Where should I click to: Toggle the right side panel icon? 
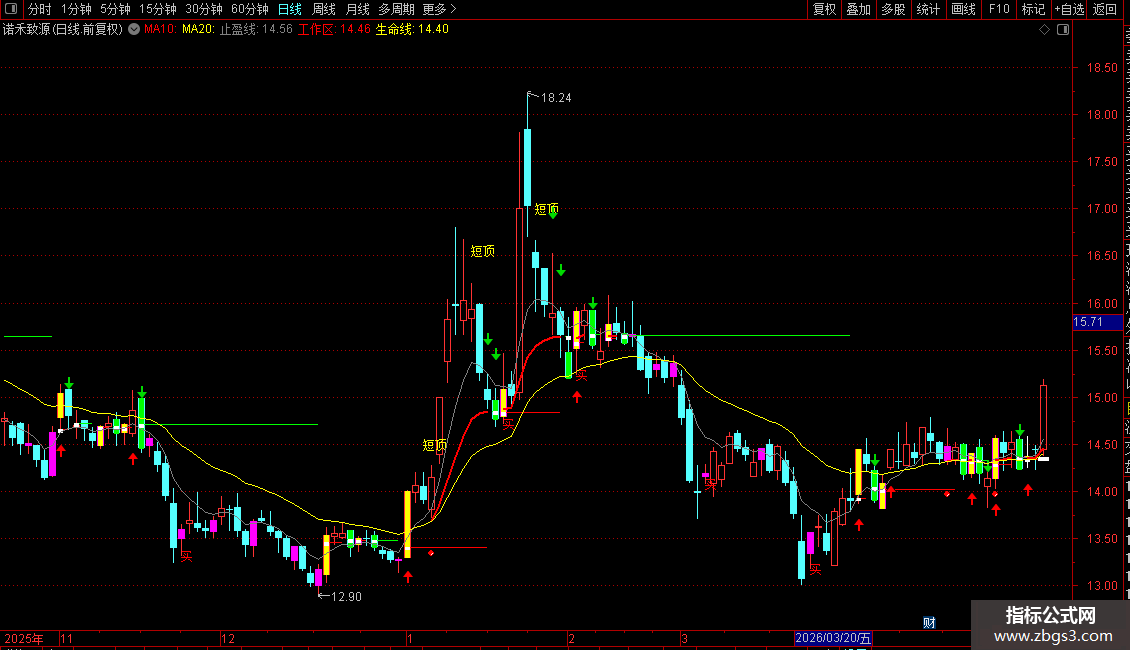click(x=1063, y=30)
